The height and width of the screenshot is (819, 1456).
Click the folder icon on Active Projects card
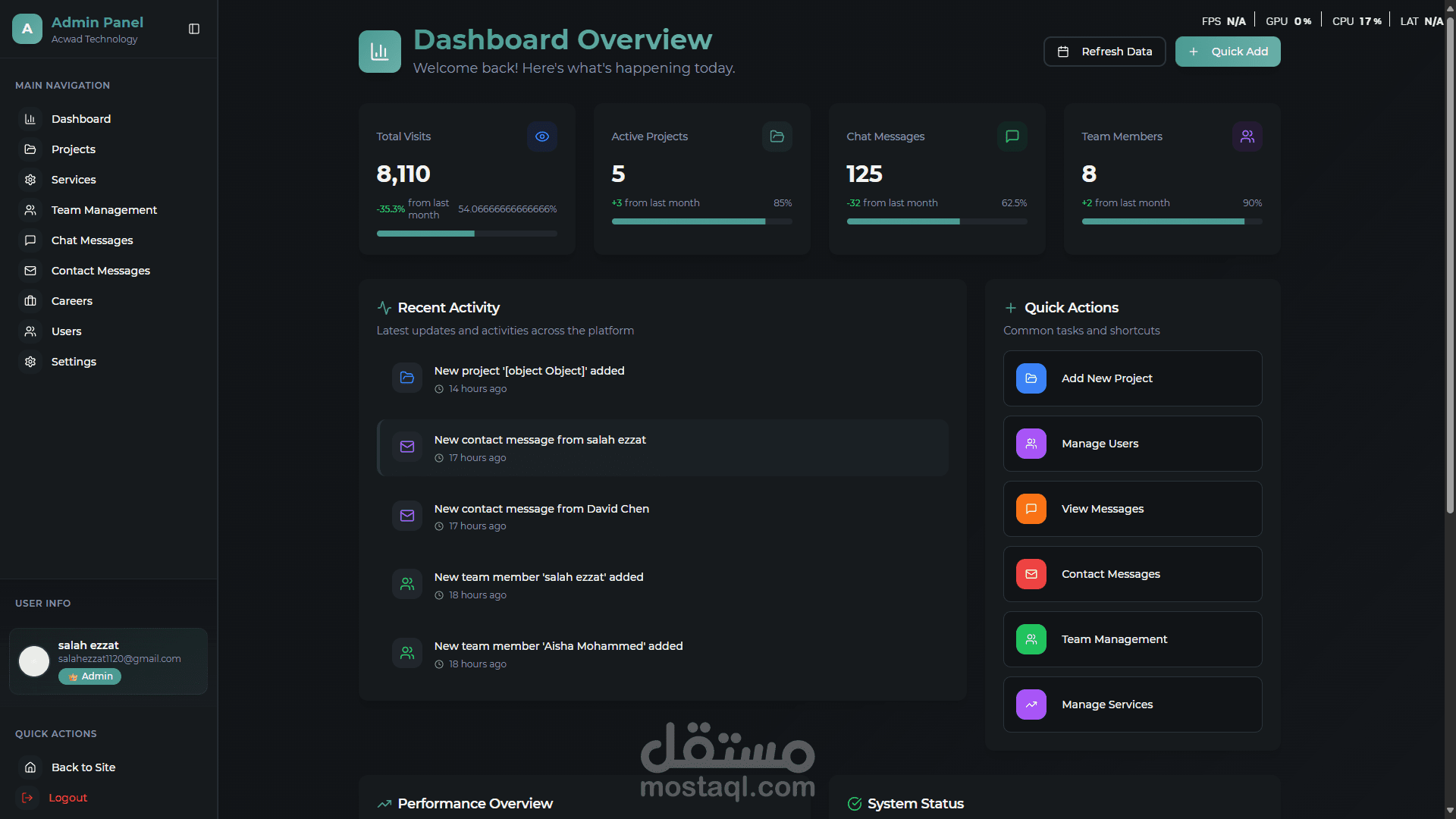tap(777, 136)
